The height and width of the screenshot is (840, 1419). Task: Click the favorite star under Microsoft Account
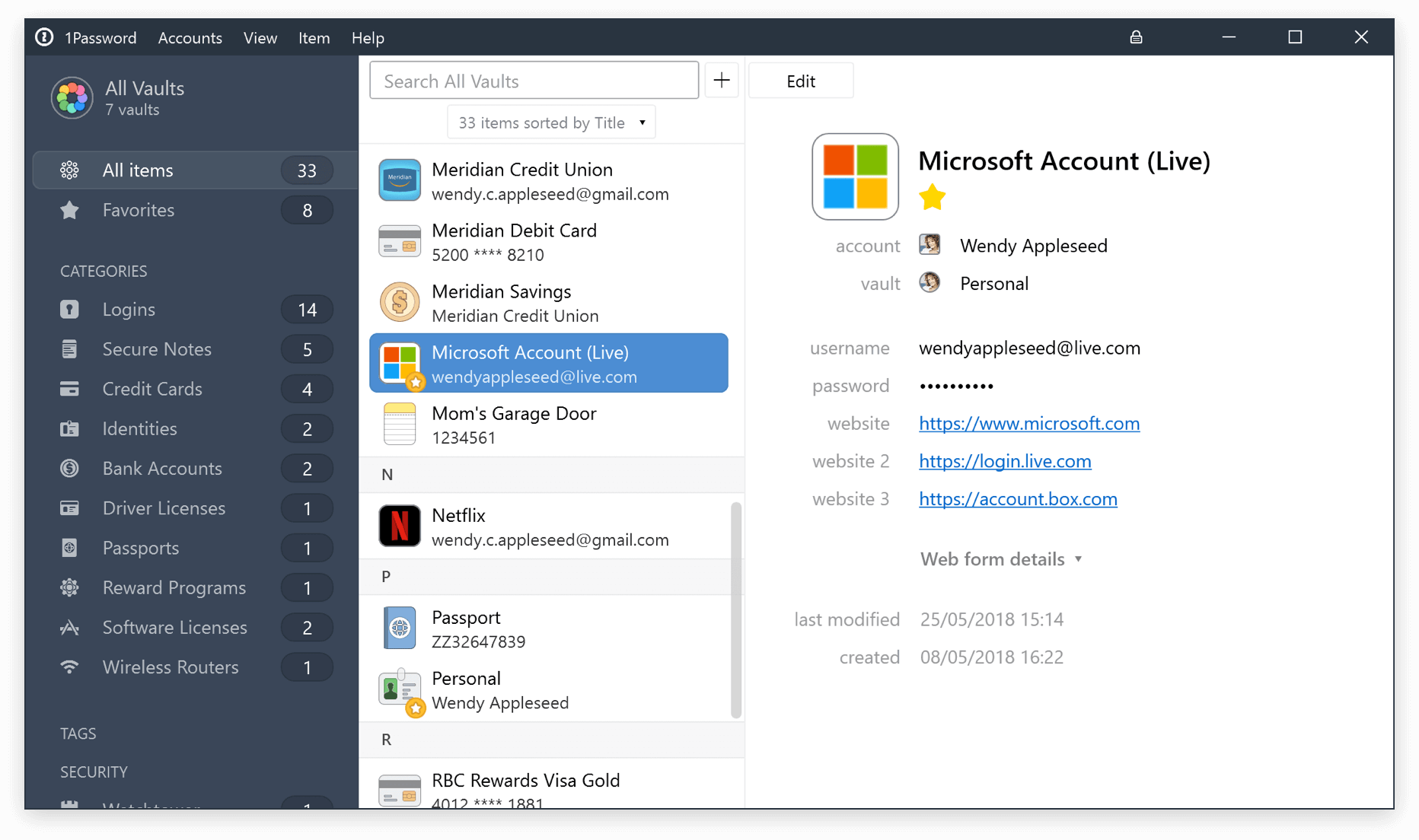[932, 197]
